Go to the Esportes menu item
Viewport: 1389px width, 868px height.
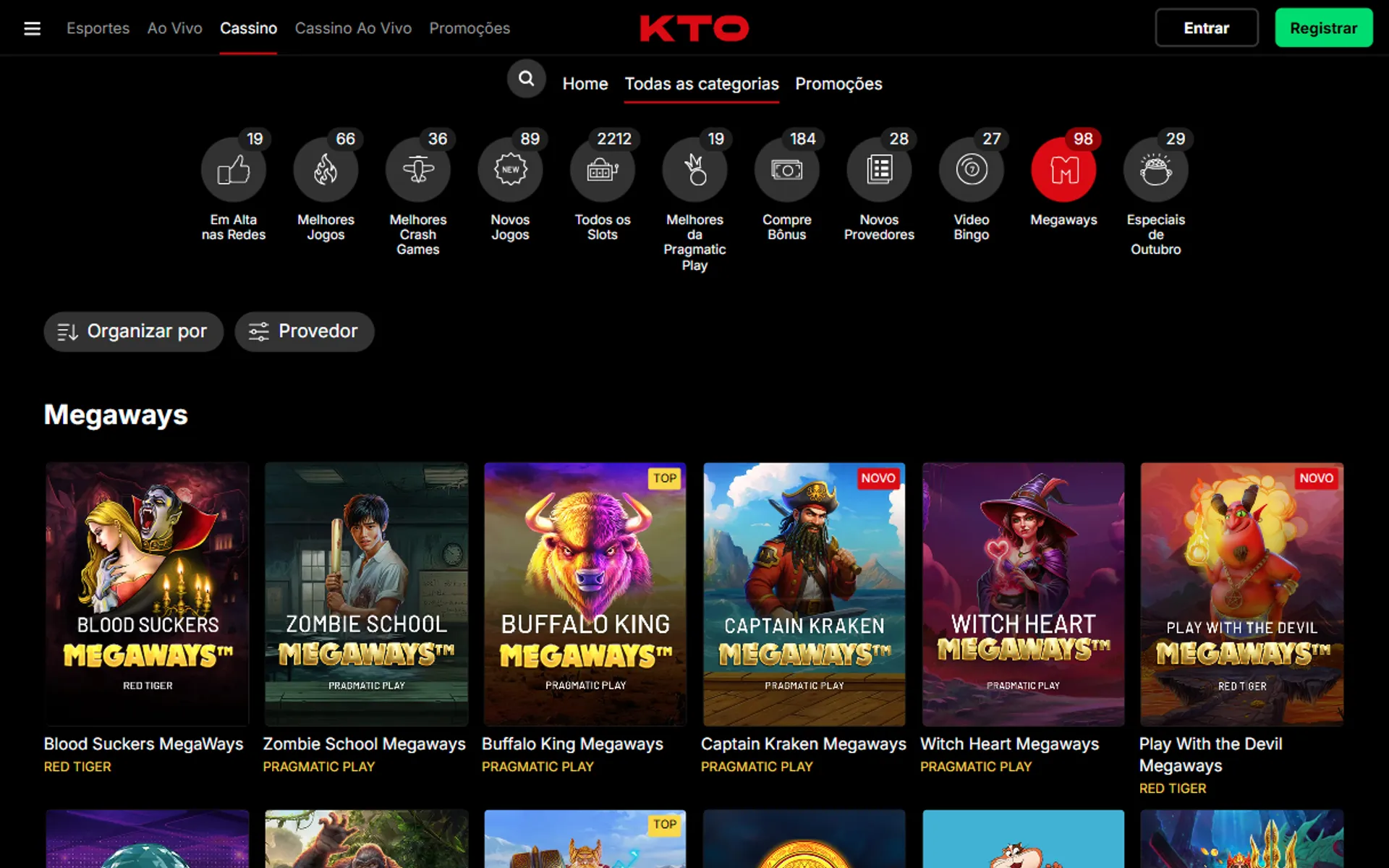coord(98,28)
